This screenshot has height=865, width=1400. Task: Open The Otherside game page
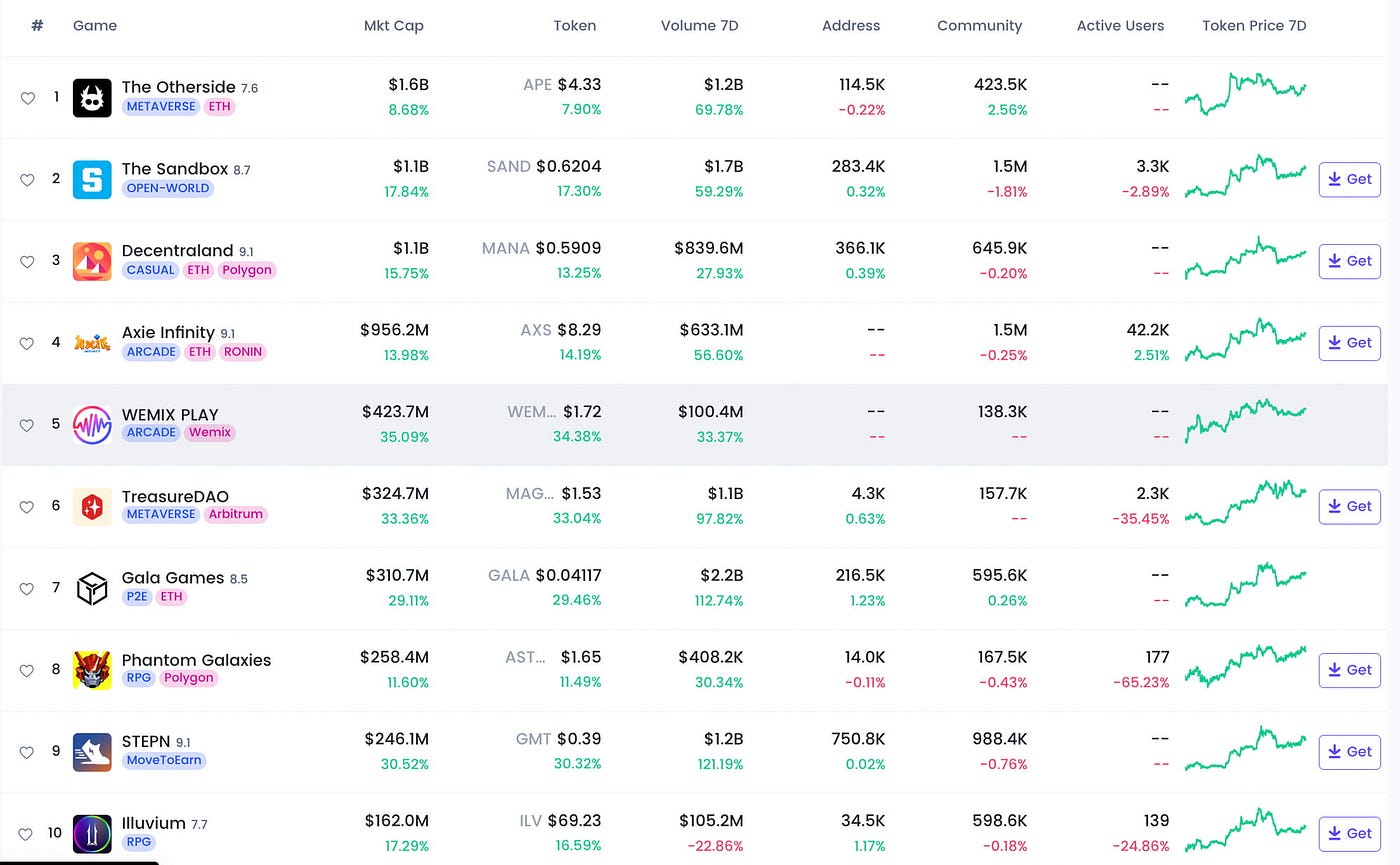point(179,87)
